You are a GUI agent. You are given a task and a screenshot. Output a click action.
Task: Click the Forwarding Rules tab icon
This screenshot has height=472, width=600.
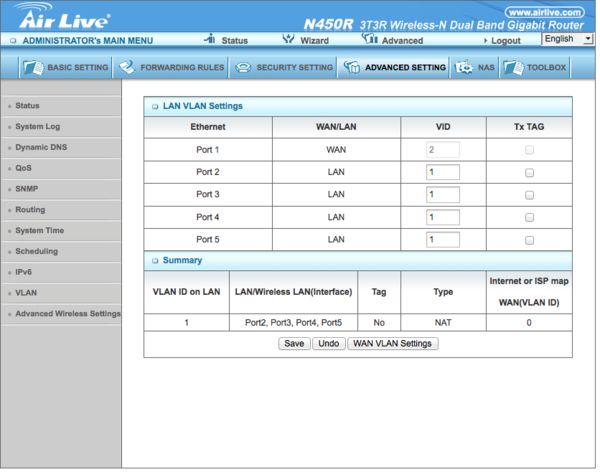click(127, 67)
